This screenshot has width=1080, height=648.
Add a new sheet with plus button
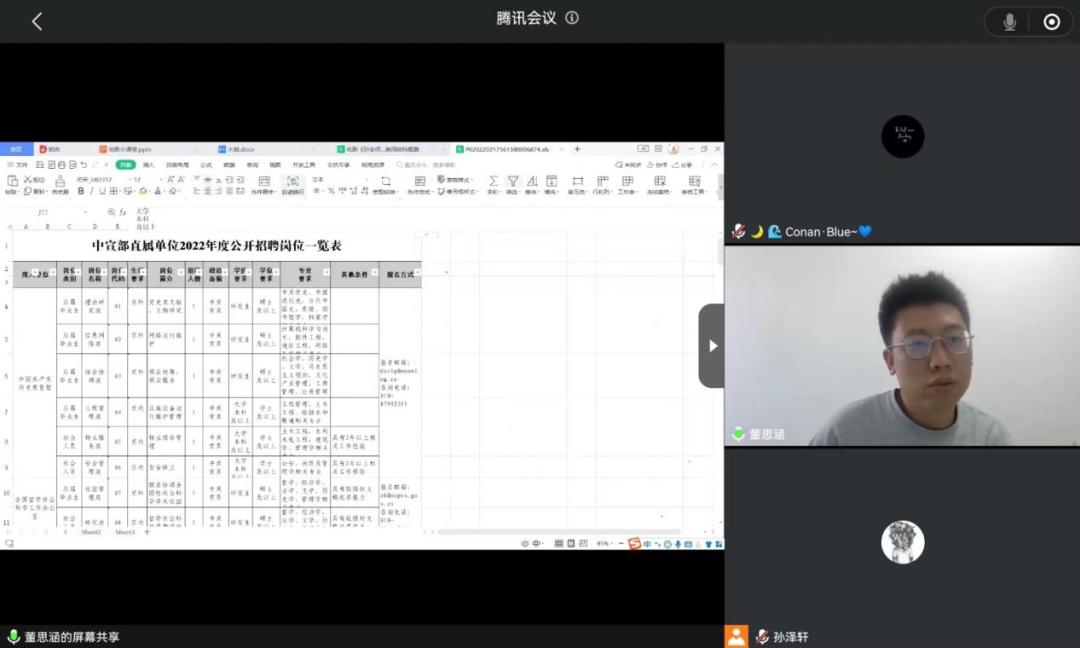click(x=146, y=532)
